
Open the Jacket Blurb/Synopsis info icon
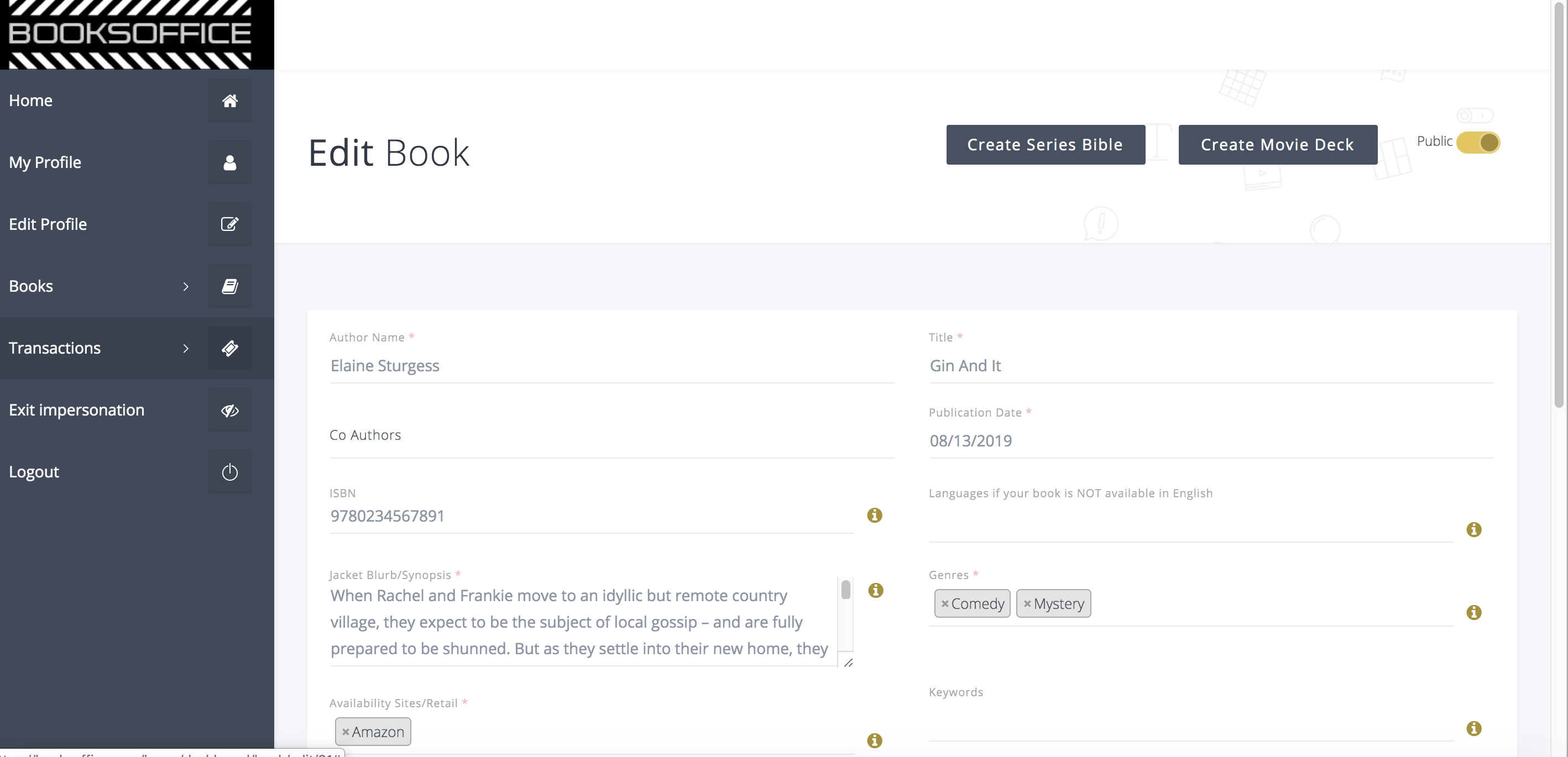[x=875, y=590]
